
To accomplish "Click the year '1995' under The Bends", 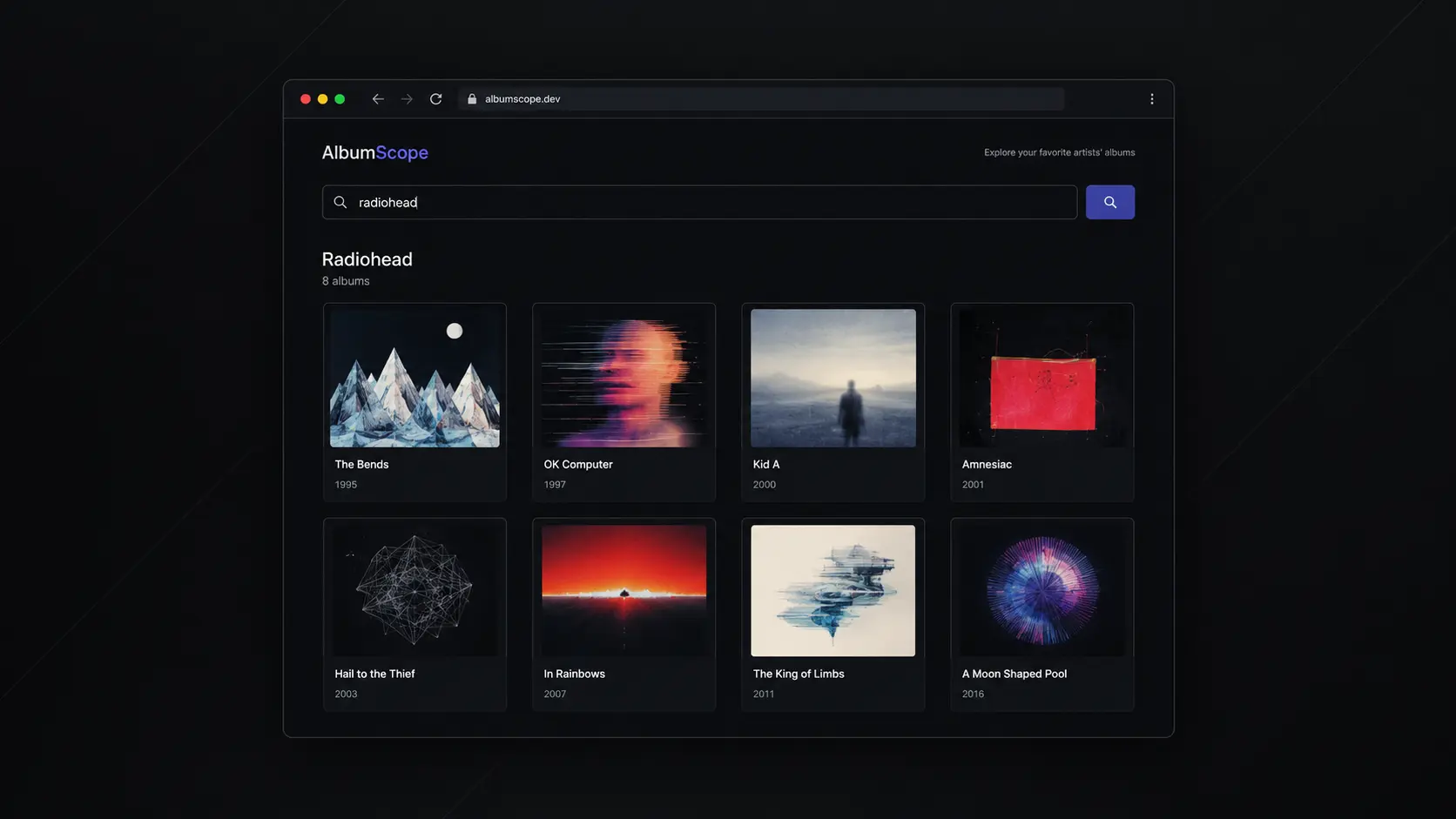I will point(346,485).
